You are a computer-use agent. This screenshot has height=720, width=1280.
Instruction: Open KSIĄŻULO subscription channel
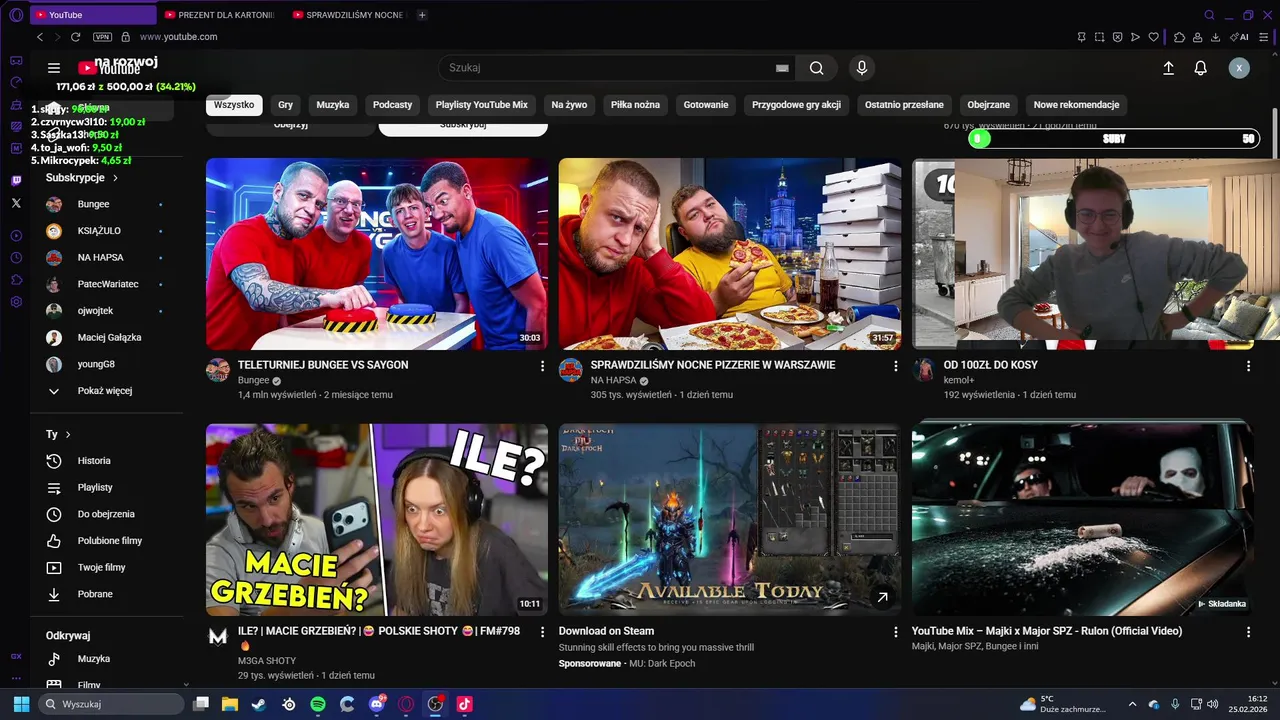coord(106,231)
